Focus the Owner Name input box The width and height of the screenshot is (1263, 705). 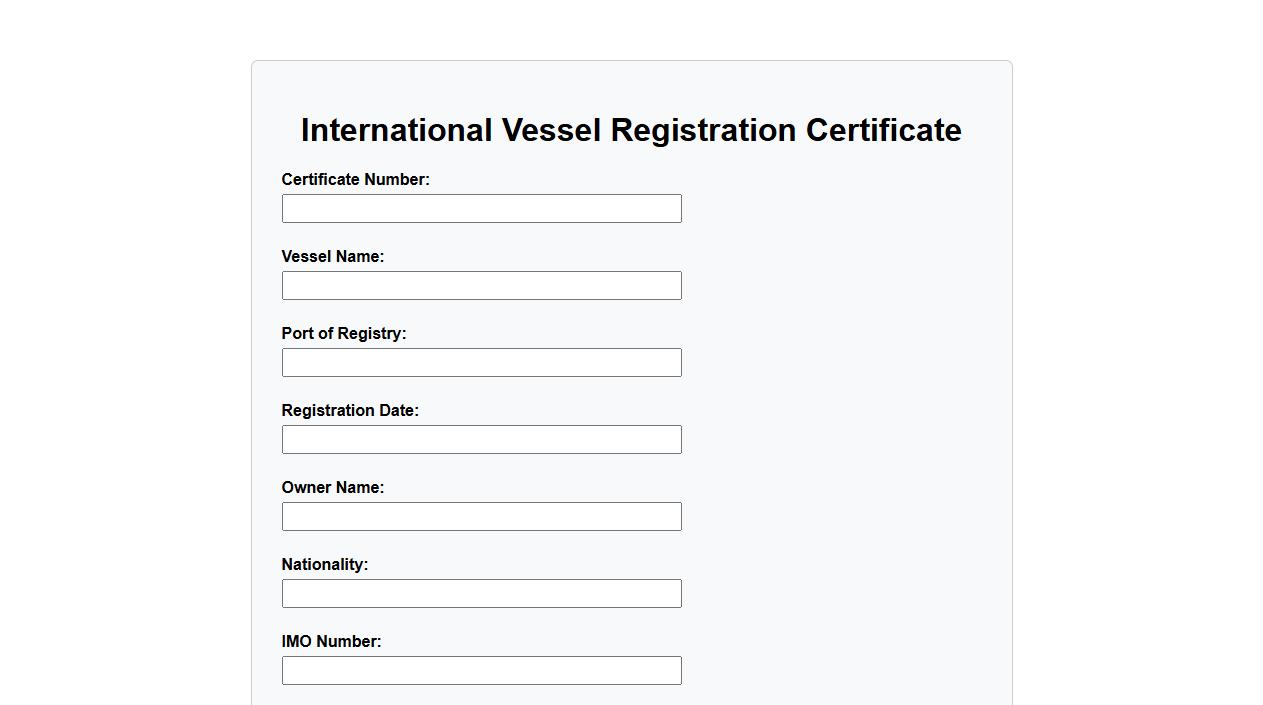point(481,517)
